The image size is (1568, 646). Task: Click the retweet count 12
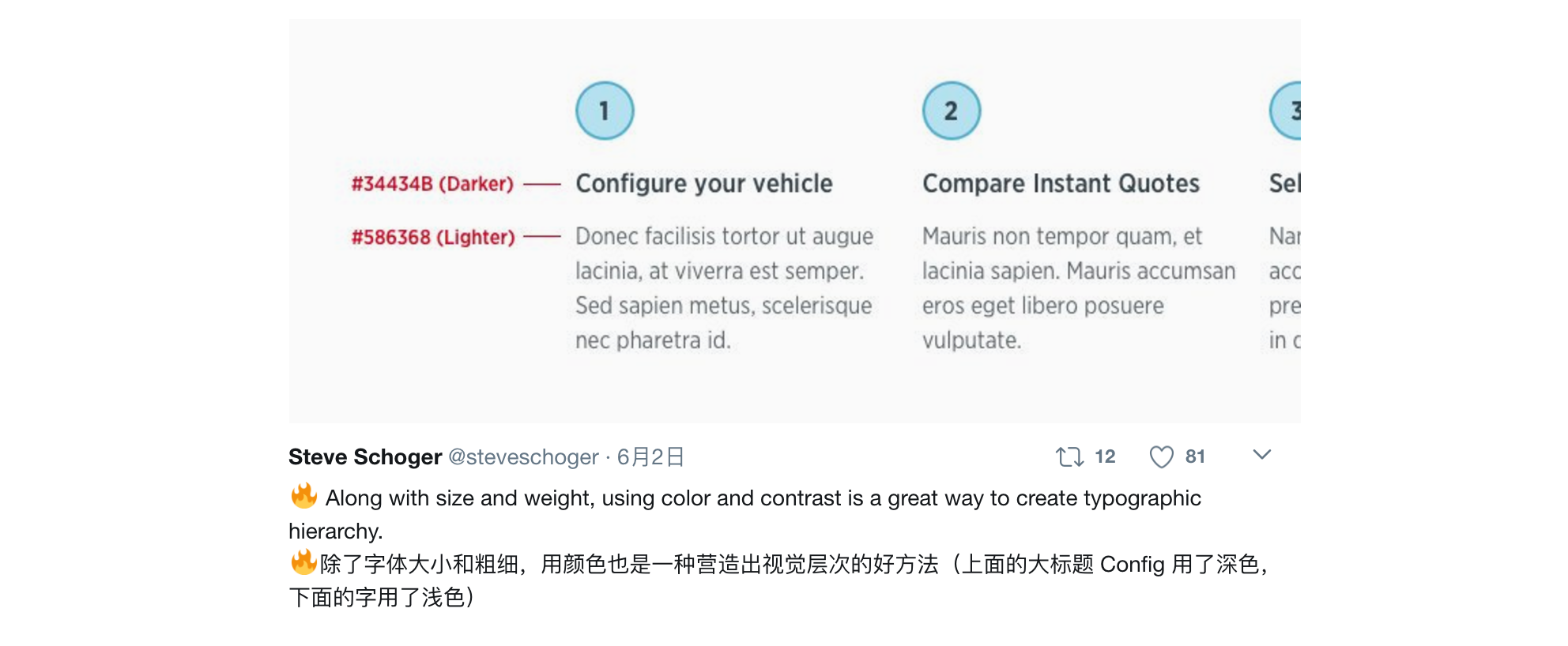(x=1105, y=456)
